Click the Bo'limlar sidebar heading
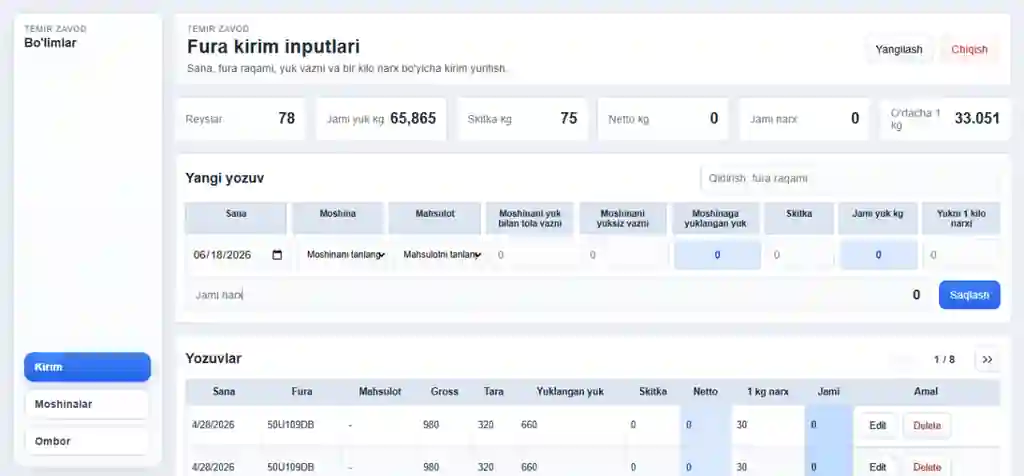1024x476 pixels. click(x=50, y=43)
